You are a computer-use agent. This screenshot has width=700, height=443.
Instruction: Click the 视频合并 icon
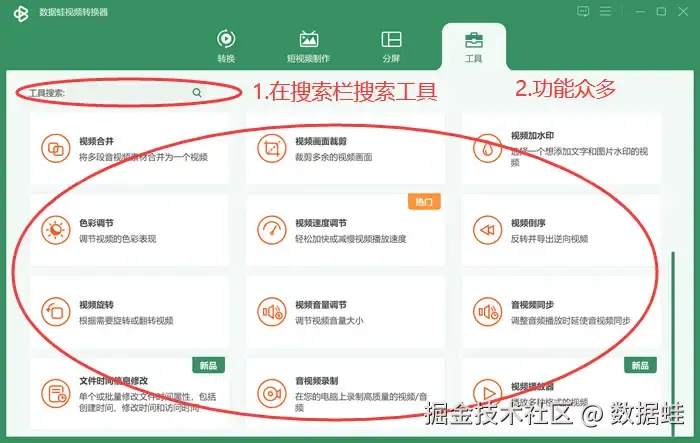tap(56, 148)
